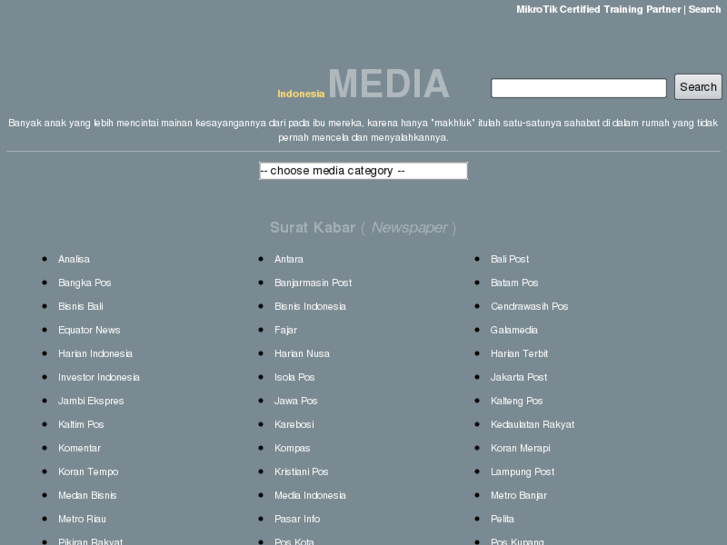
Task: Open the Investor Indonesia link
Action: coord(99,378)
